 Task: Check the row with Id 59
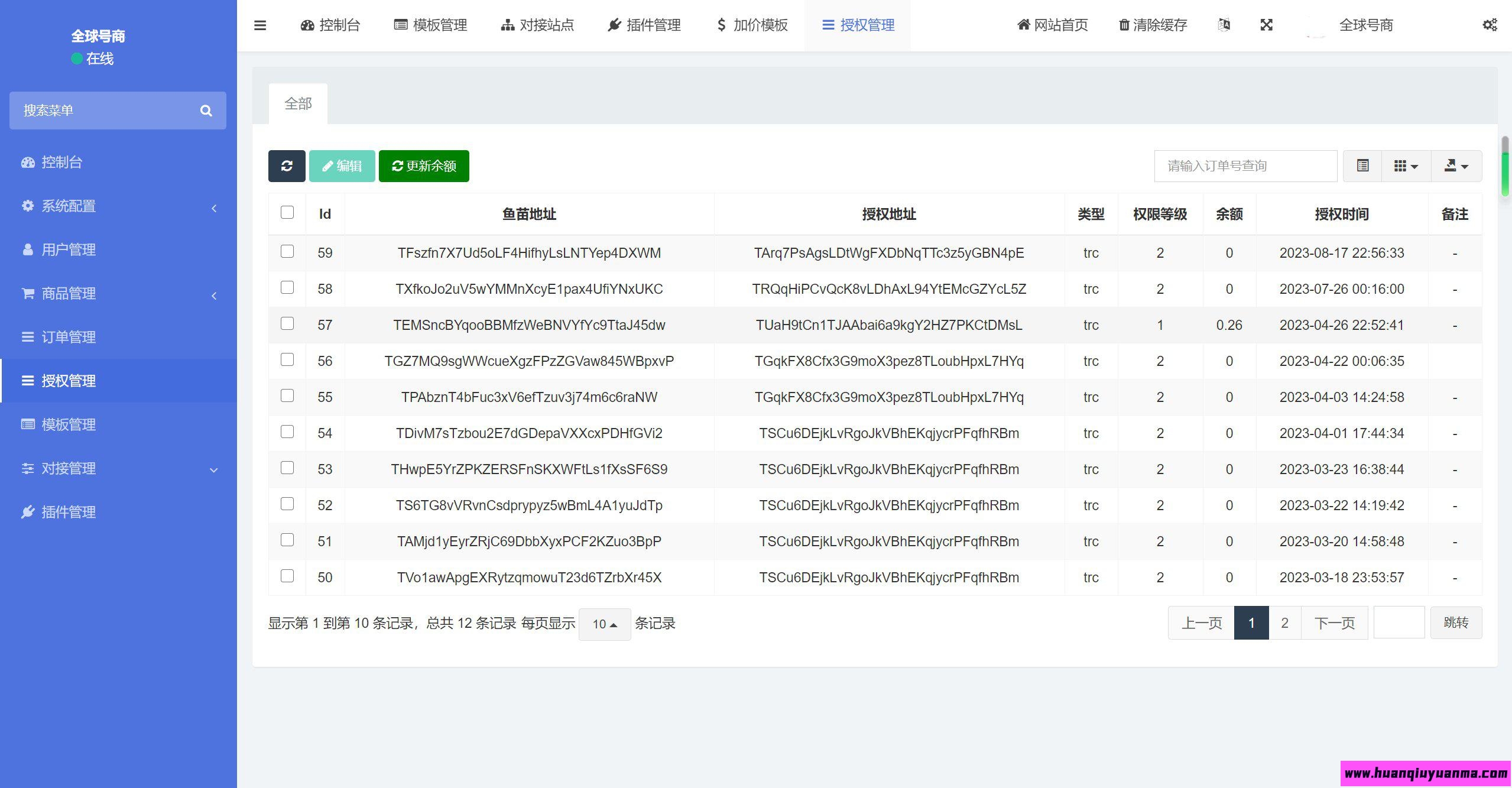click(287, 251)
